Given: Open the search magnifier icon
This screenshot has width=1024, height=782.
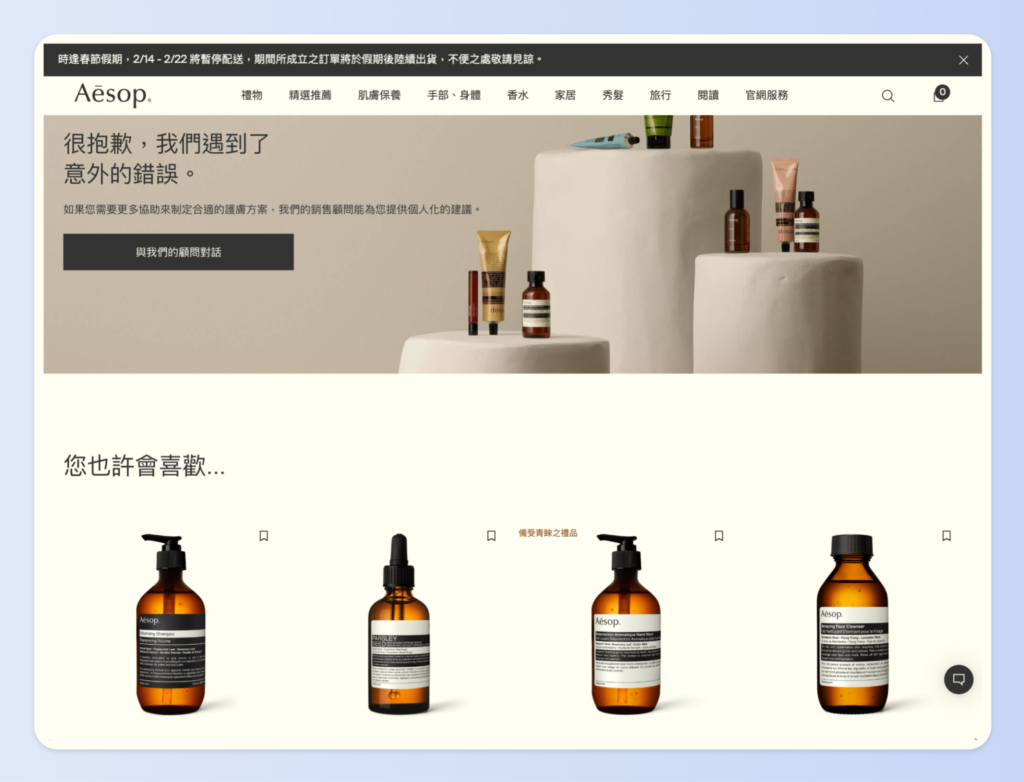Looking at the screenshot, I should (888, 96).
